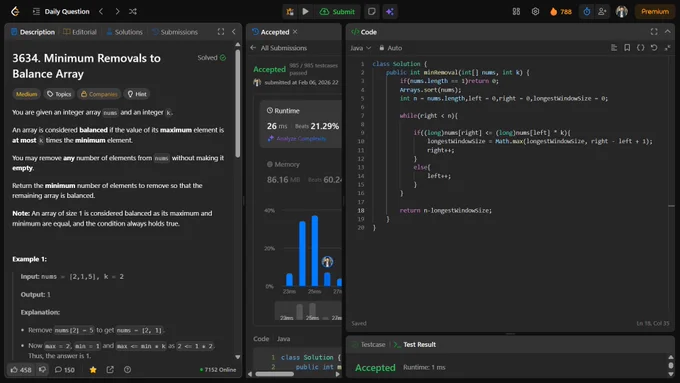Viewport: 680px width, 383px height.
Task: Open the layout grid icon
Action: point(516,12)
